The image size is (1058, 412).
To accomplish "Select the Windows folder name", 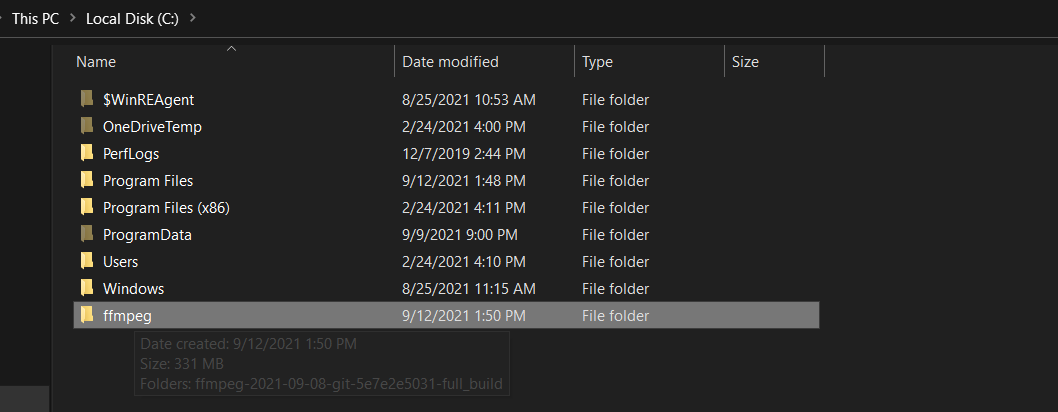I will (133, 289).
